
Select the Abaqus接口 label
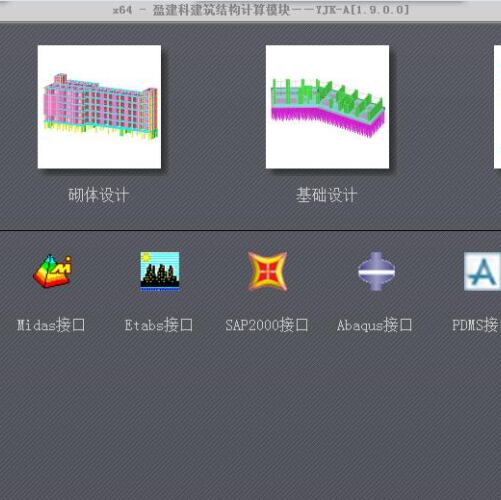click(375, 325)
